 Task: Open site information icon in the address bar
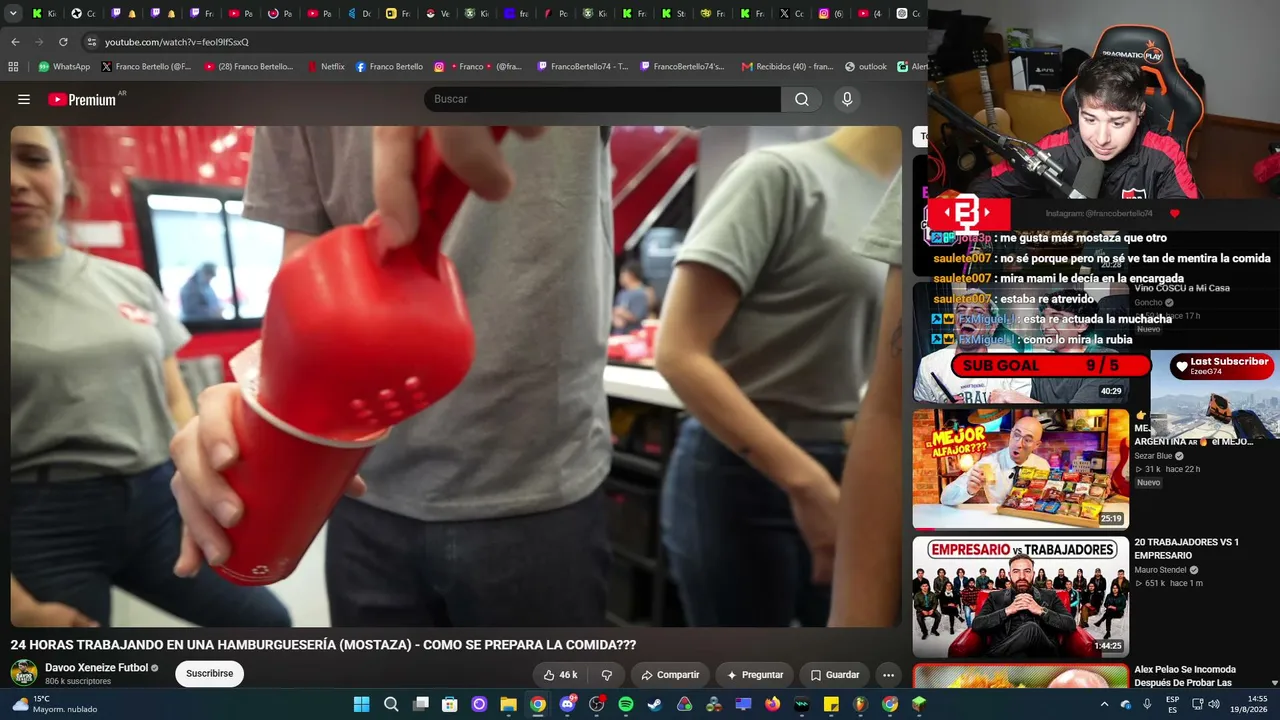click(x=92, y=42)
